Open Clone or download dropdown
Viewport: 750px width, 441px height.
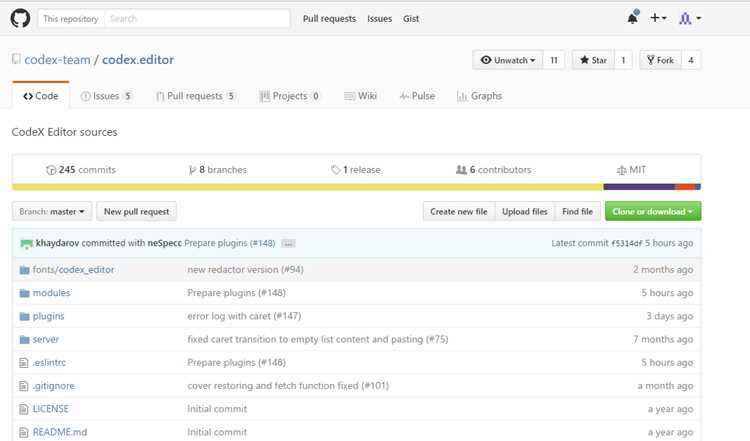[x=653, y=211]
